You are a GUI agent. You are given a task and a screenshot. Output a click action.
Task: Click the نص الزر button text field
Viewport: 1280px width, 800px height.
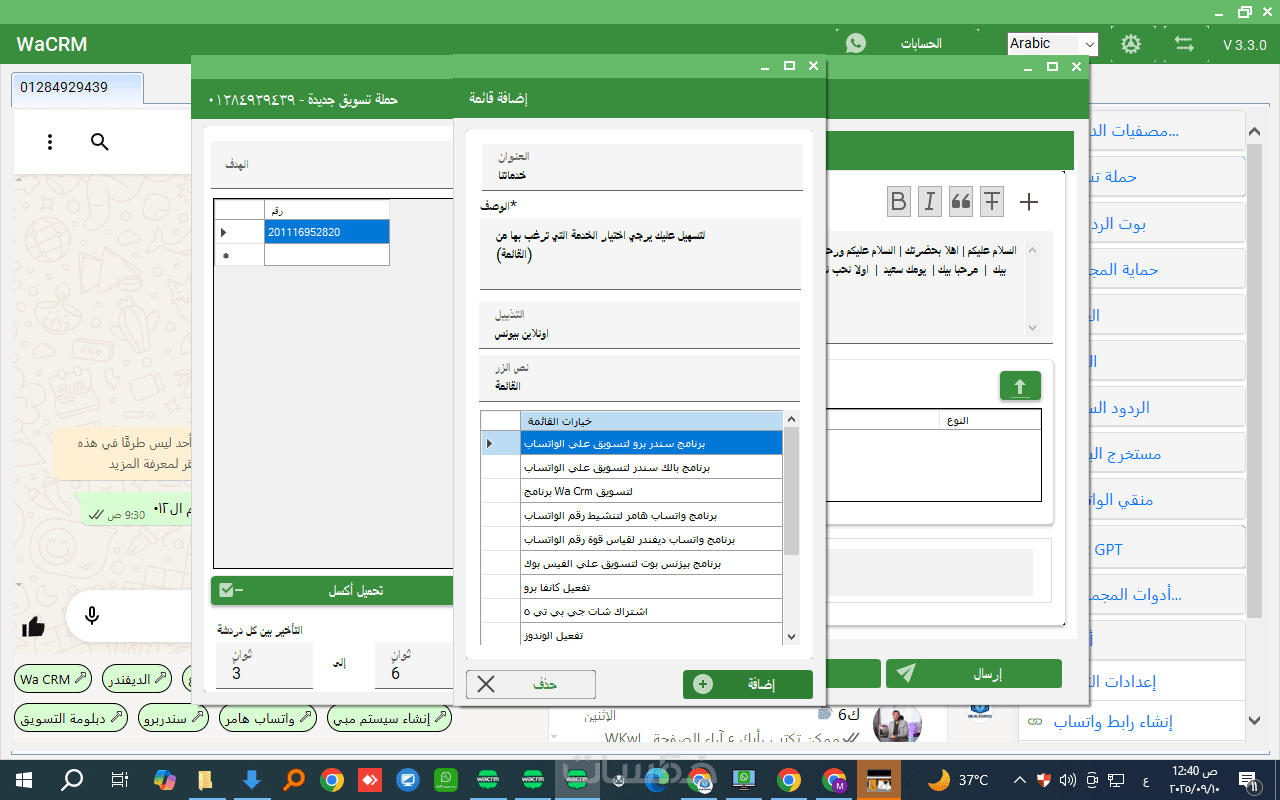coord(640,377)
